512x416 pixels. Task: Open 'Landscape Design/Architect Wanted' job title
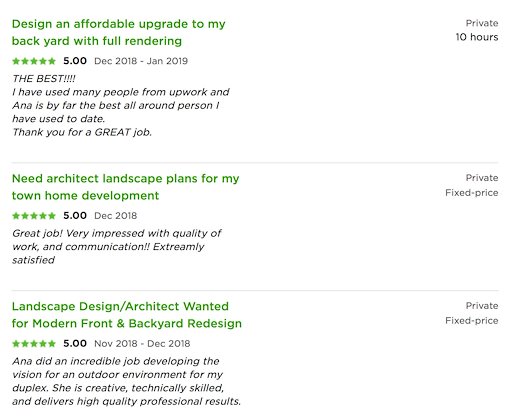(127, 315)
